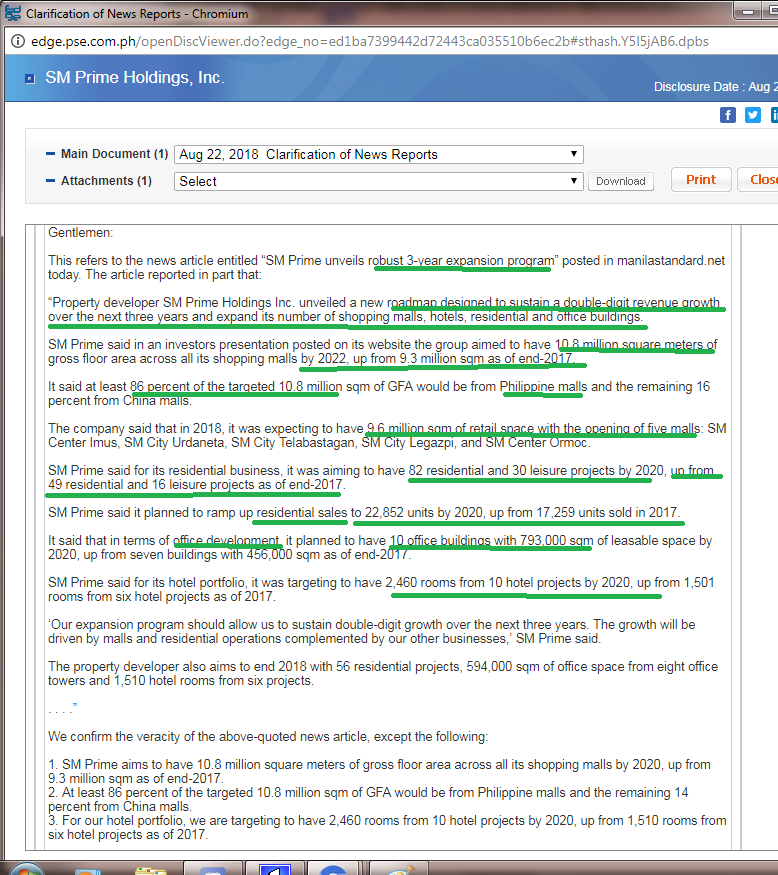The height and width of the screenshot is (875, 778).
Task: Click 'by 2022, up from 9.3 million sqm' text
Action: 392,358
